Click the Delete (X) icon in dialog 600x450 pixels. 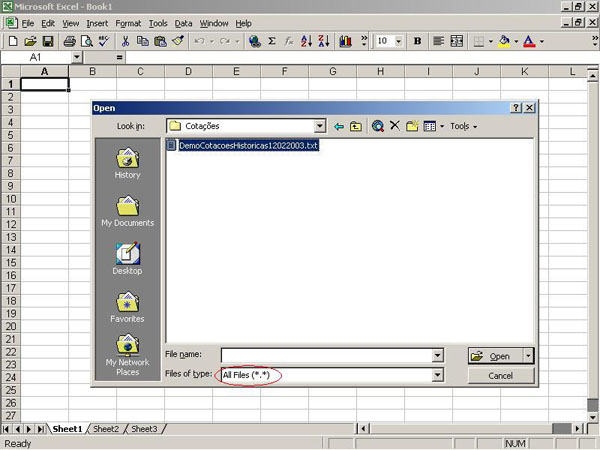(394, 126)
